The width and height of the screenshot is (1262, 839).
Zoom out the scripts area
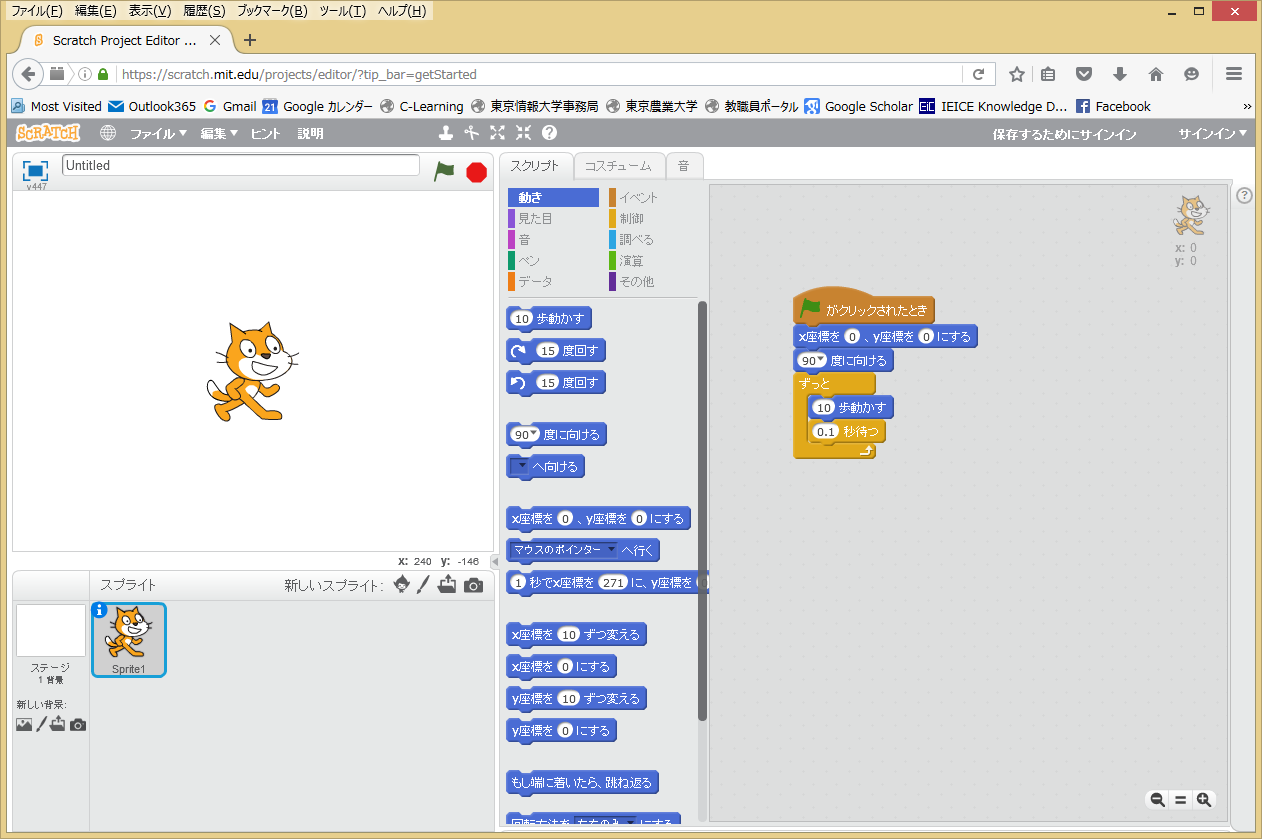click(1157, 799)
